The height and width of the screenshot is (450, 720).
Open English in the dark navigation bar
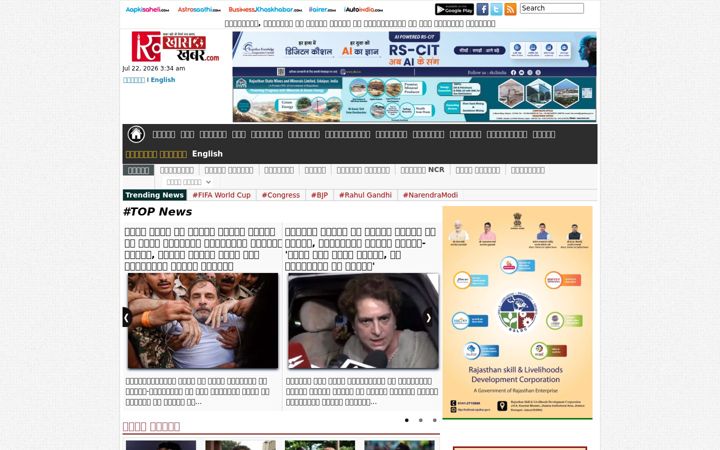pos(207,154)
